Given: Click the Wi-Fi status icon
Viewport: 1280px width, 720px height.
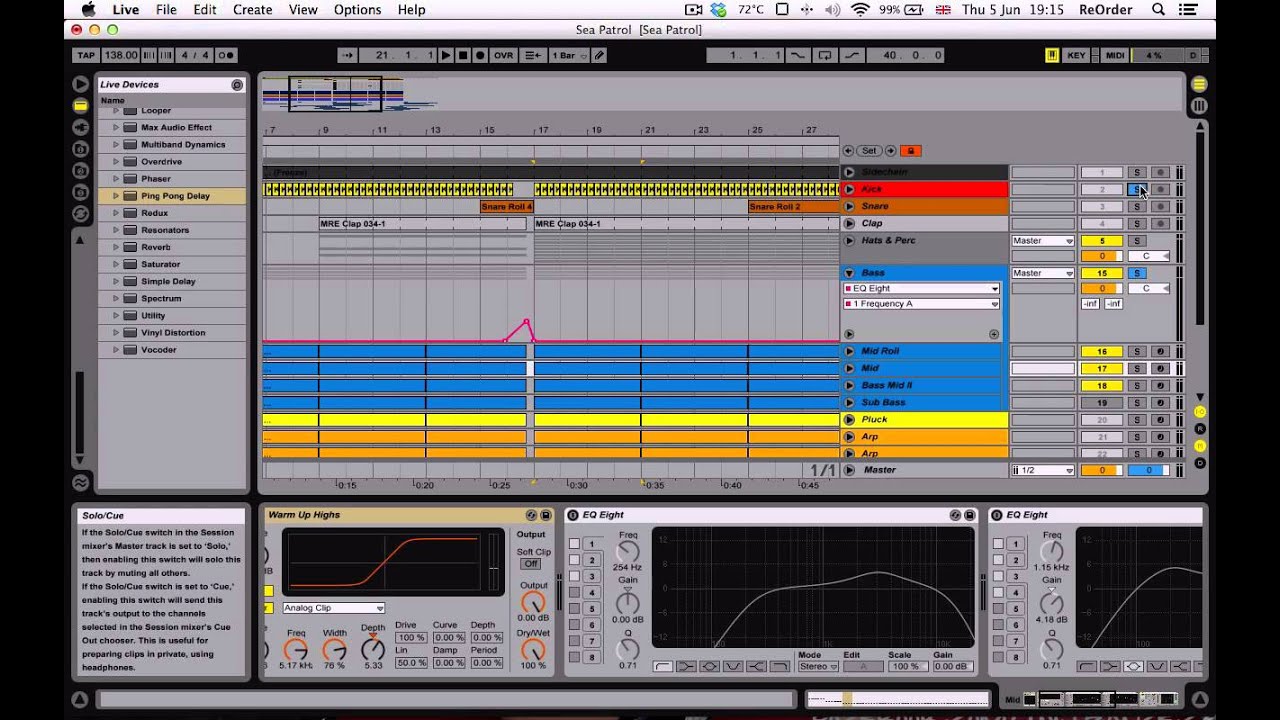Looking at the screenshot, I should [x=860, y=10].
